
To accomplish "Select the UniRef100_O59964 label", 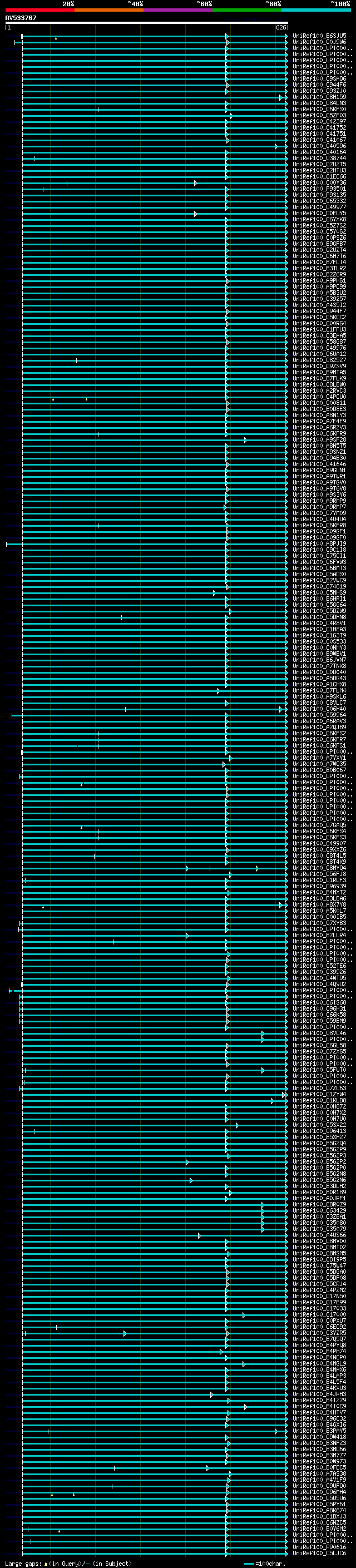I will click(319, 715).
